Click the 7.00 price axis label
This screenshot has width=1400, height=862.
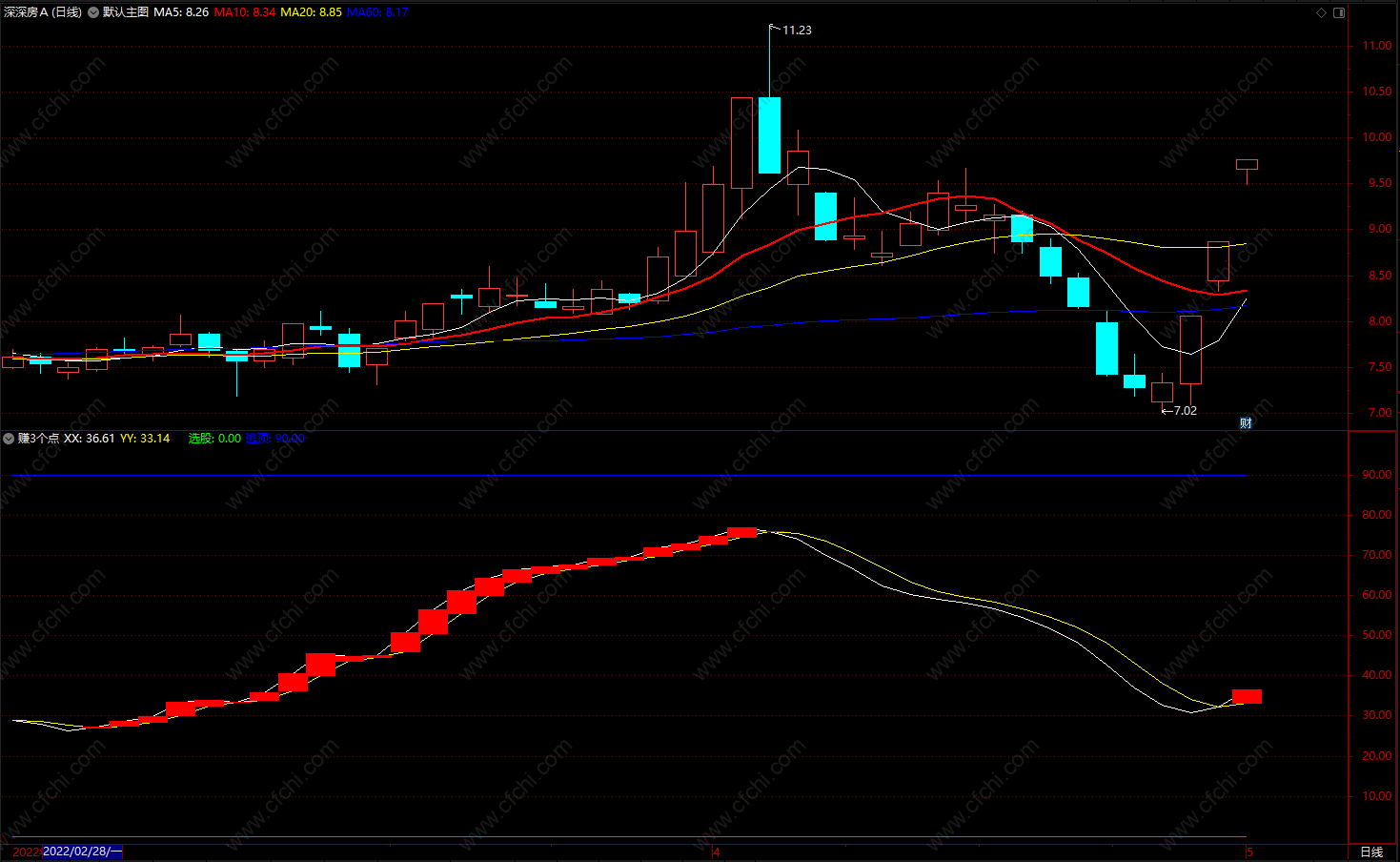[x=1379, y=414]
